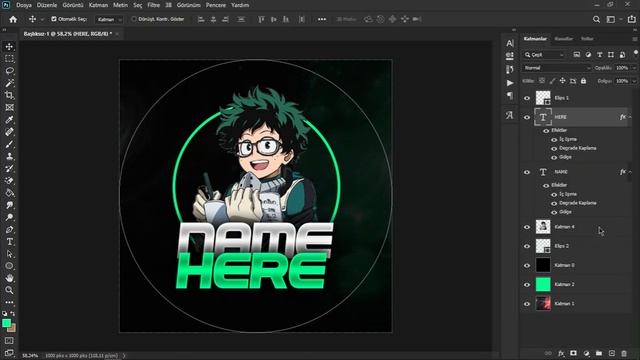This screenshot has width=640, height=360.
Task: Open the Paragraph panel icon
Action: (510, 96)
